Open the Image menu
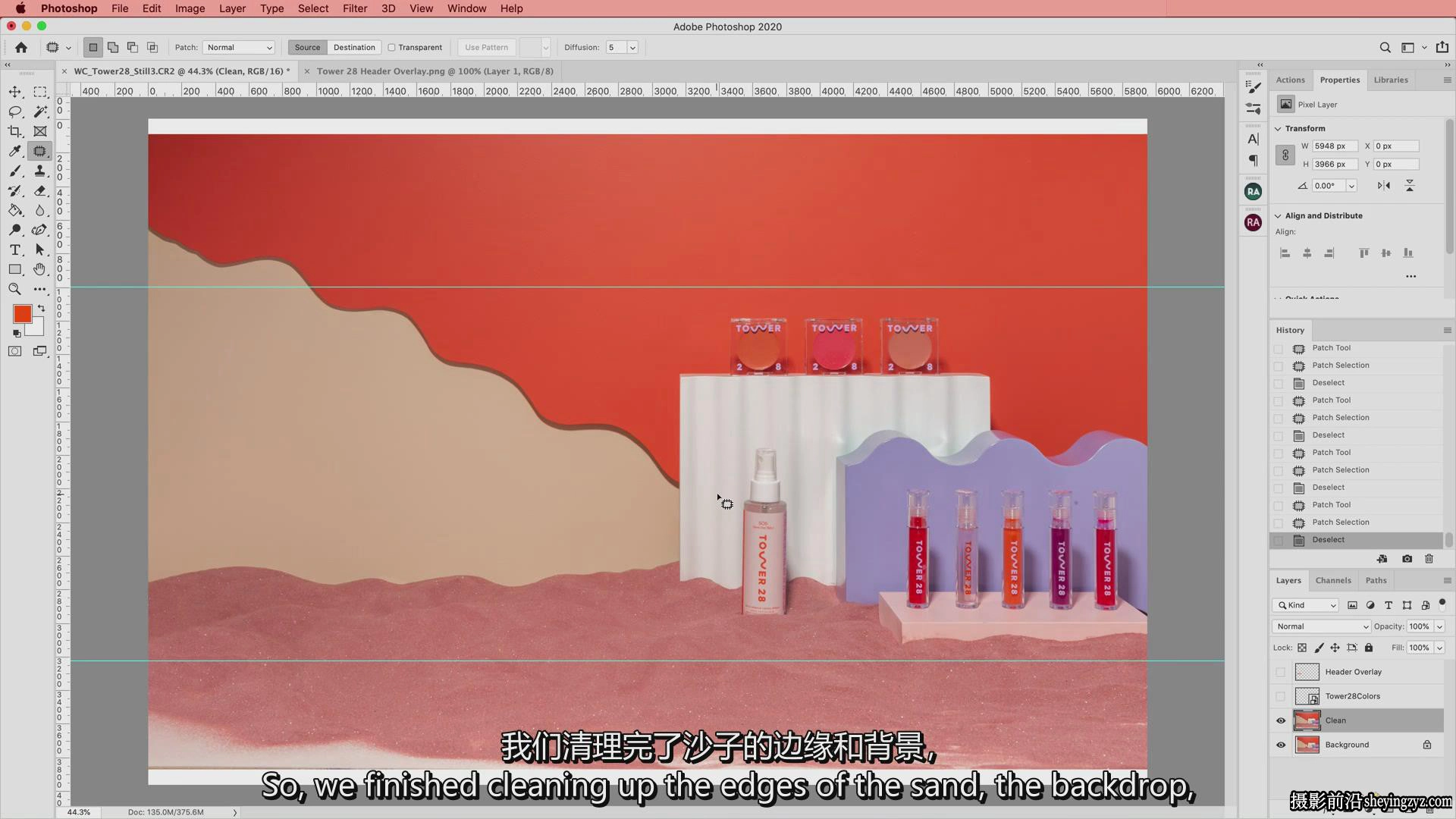This screenshot has height=819, width=1456. (x=190, y=8)
